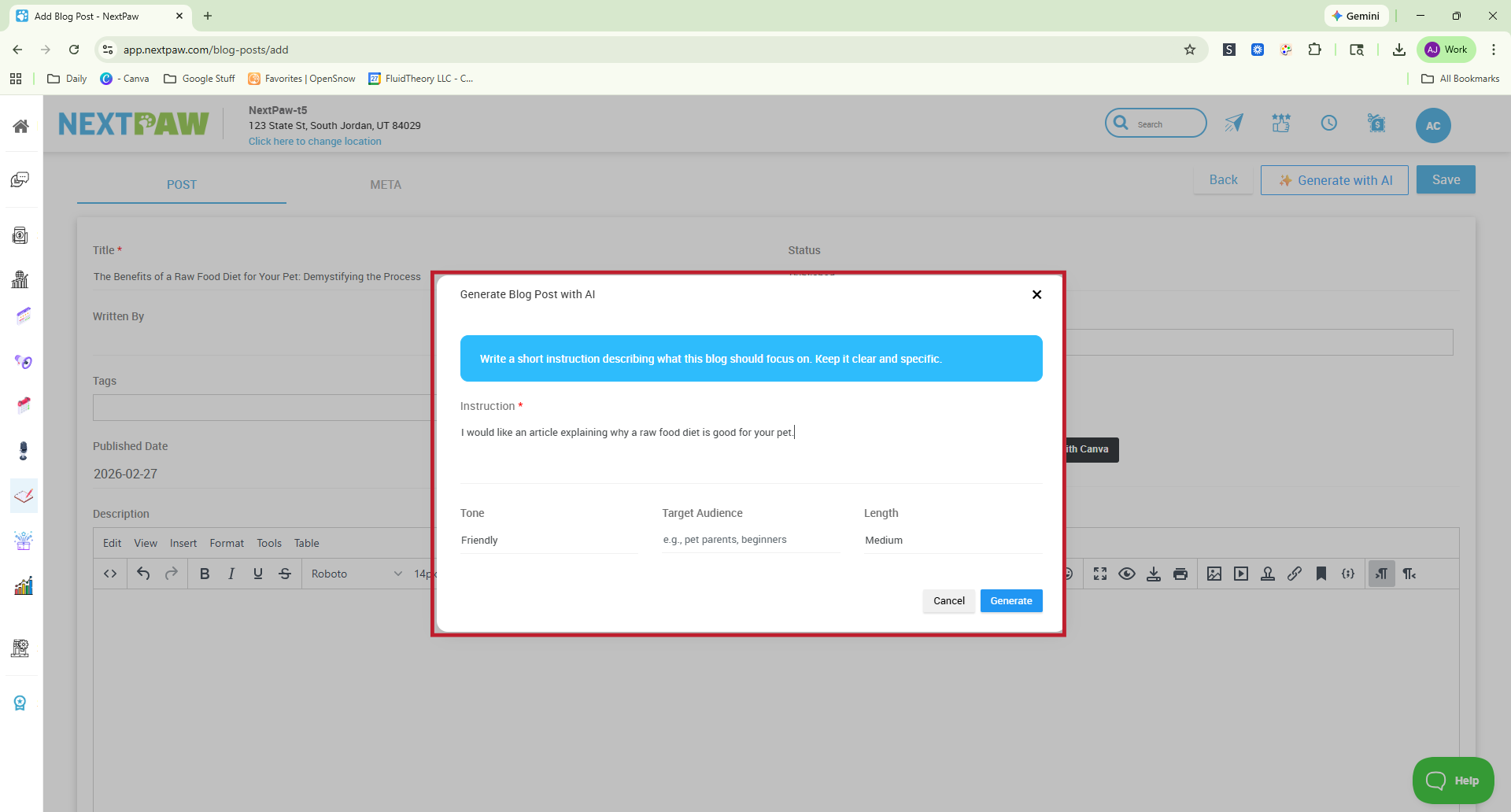Click into the Instruction text field

[x=751, y=452]
